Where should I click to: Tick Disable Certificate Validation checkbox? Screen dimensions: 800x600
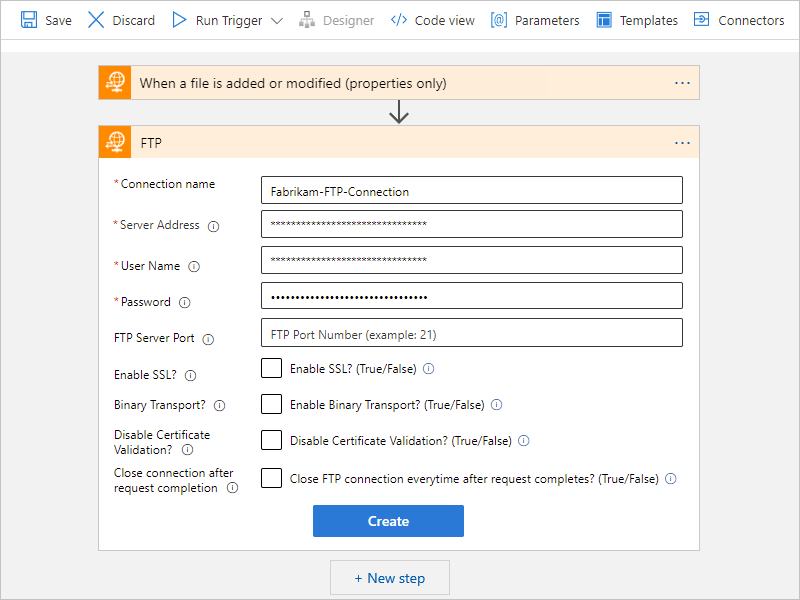tap(271, 440)
